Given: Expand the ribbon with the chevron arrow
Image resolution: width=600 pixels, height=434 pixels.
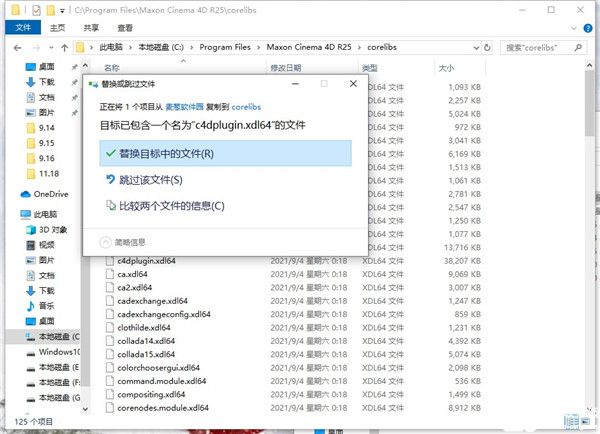Looking at the screenshot, I should click(575, 27).
